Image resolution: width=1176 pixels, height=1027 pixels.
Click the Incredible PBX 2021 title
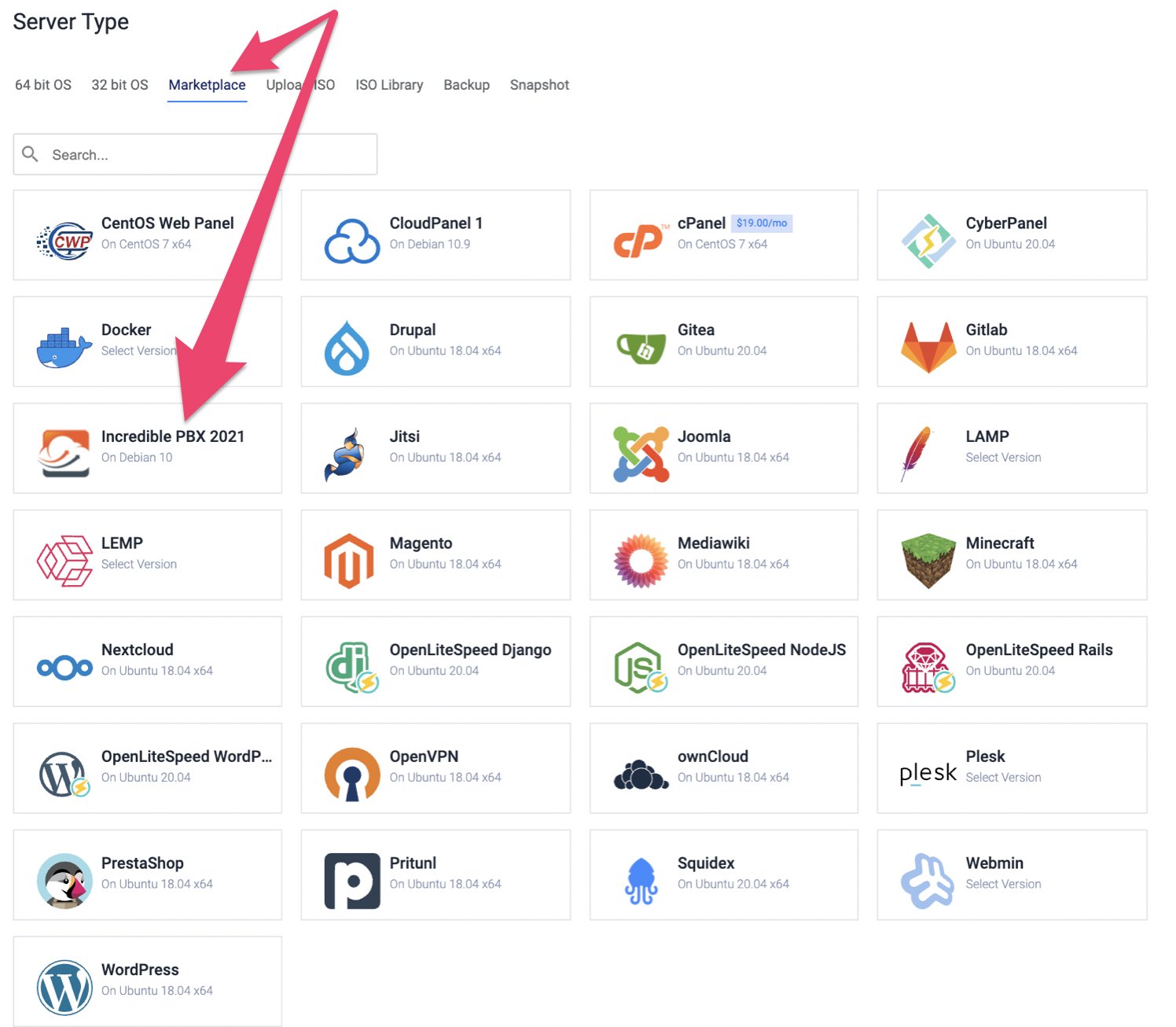tap(173, 436)
